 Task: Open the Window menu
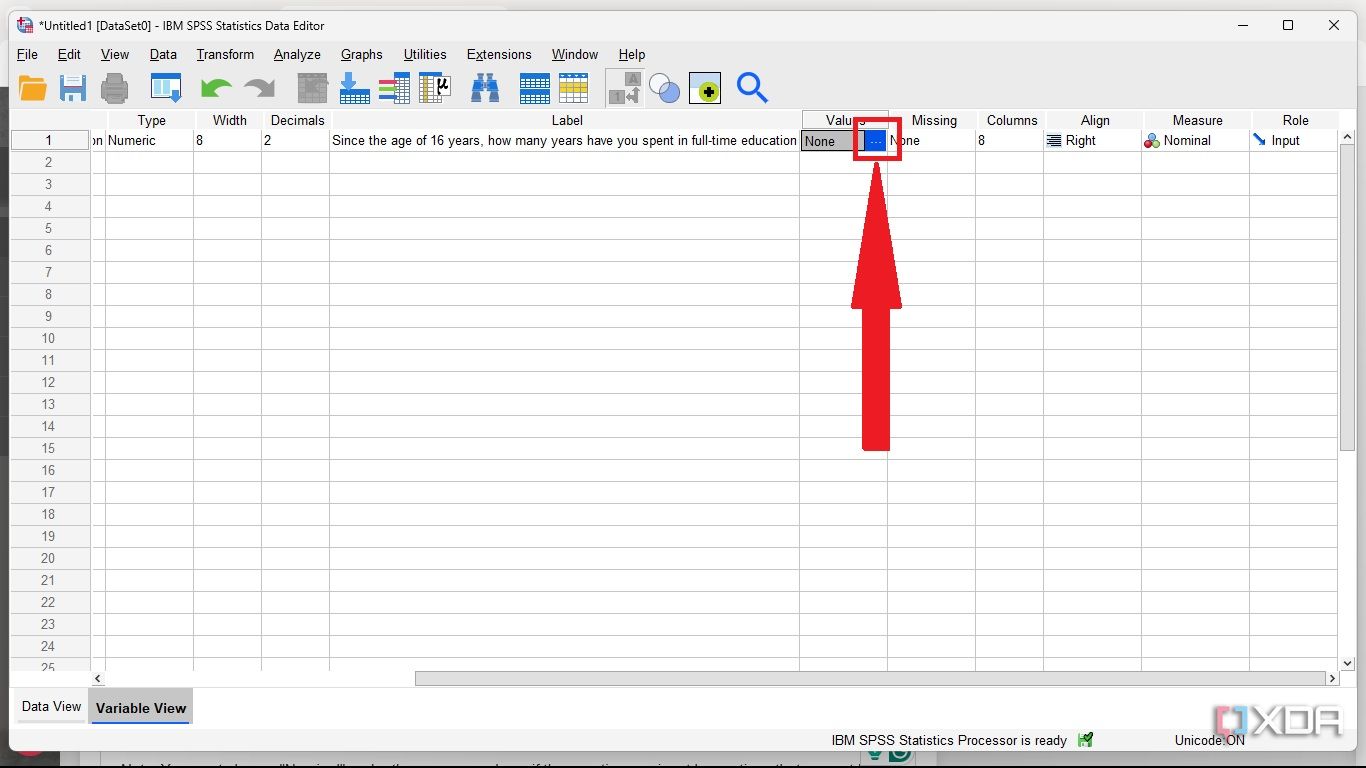tap(575, 54)
